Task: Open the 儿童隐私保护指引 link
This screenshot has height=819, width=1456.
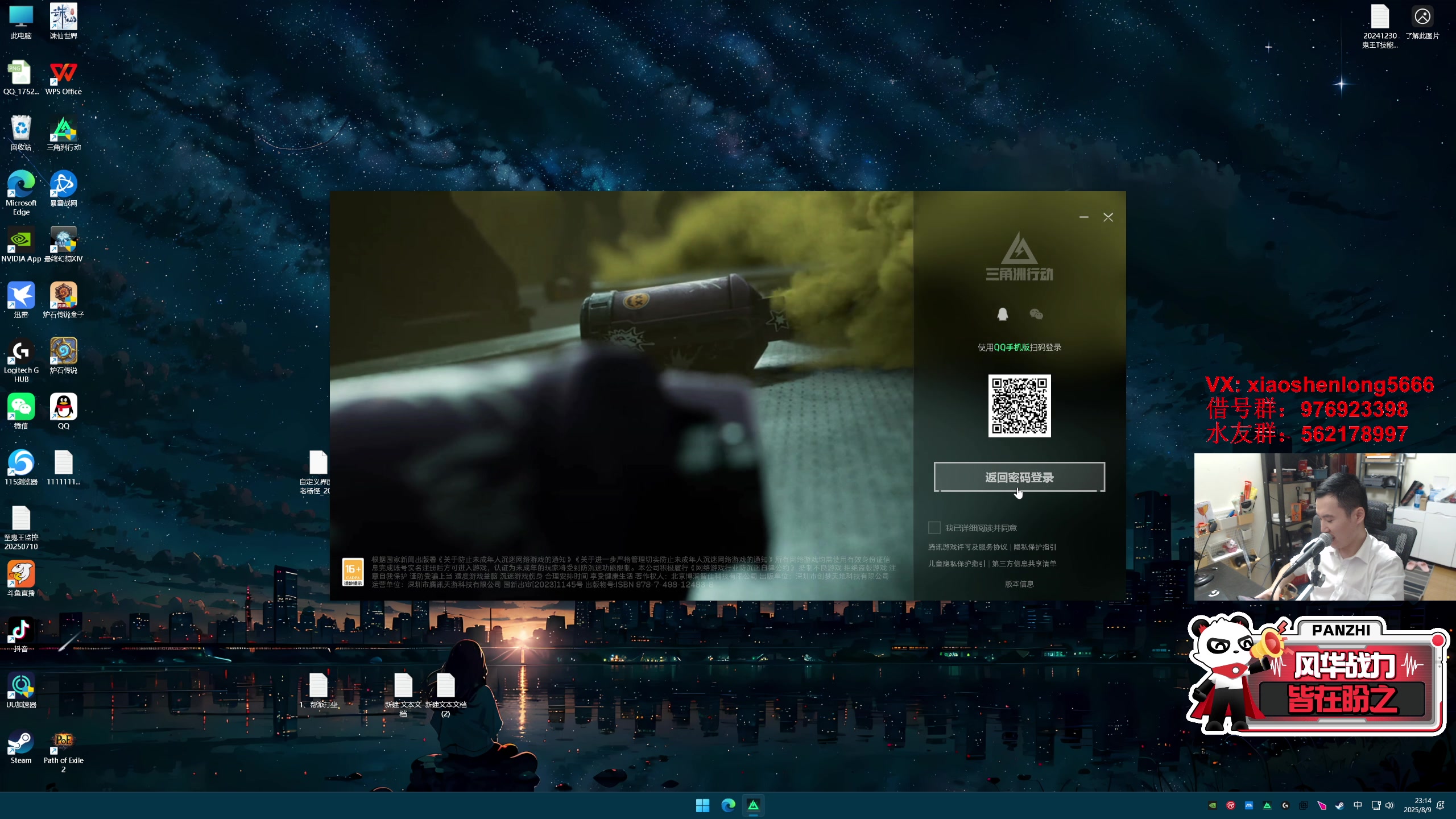Action: 957,564
